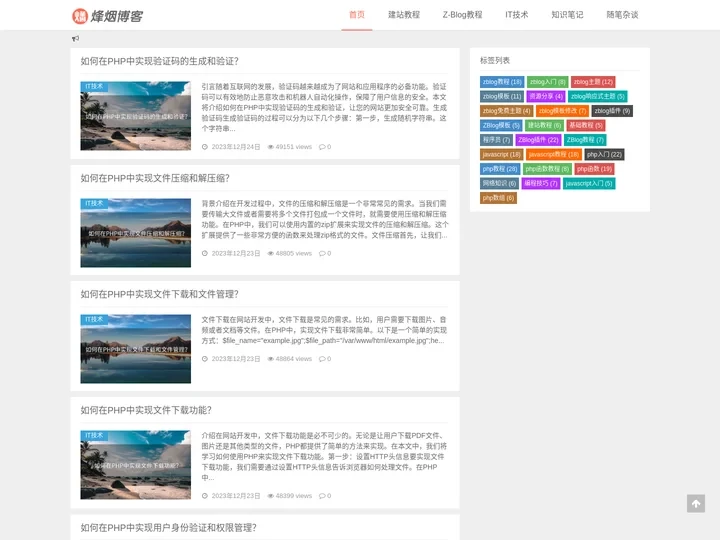
Task: Select the javascript教程 (18) tag
Action: (554, 154)
